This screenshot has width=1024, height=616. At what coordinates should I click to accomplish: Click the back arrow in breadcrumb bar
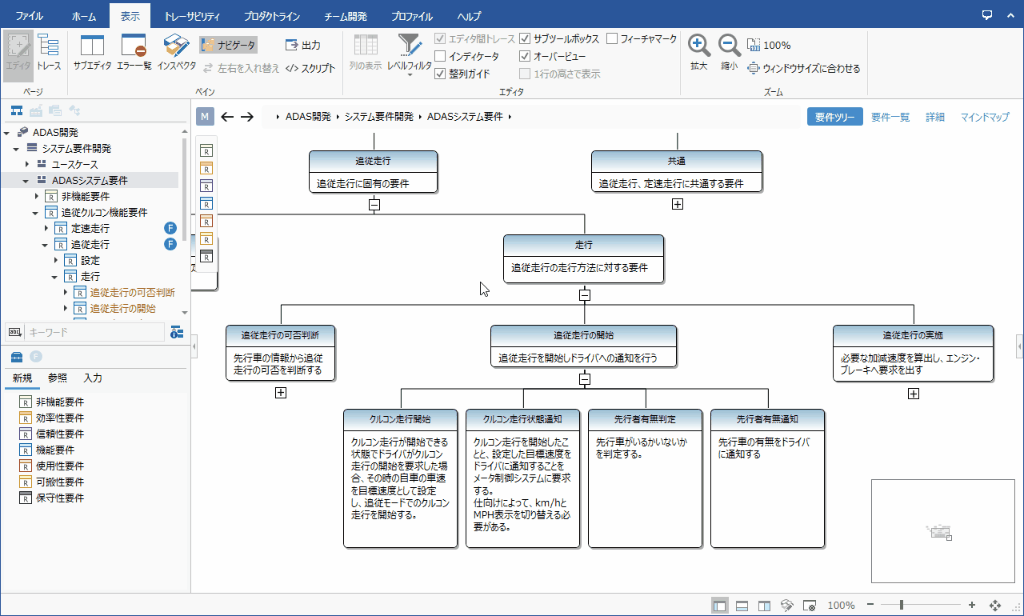pyautogui.click(x=227, y=117)
